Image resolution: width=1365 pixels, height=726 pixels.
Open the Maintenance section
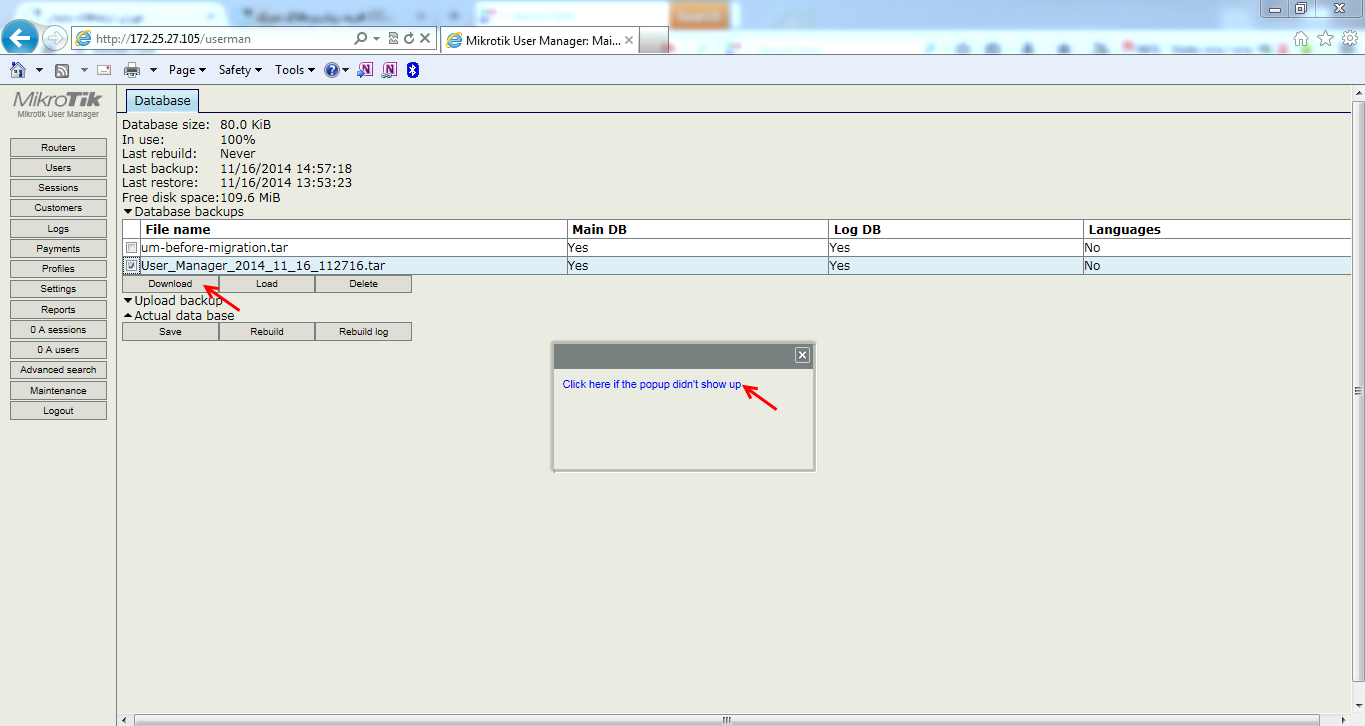pyautogui.click(x=58, y=390)
